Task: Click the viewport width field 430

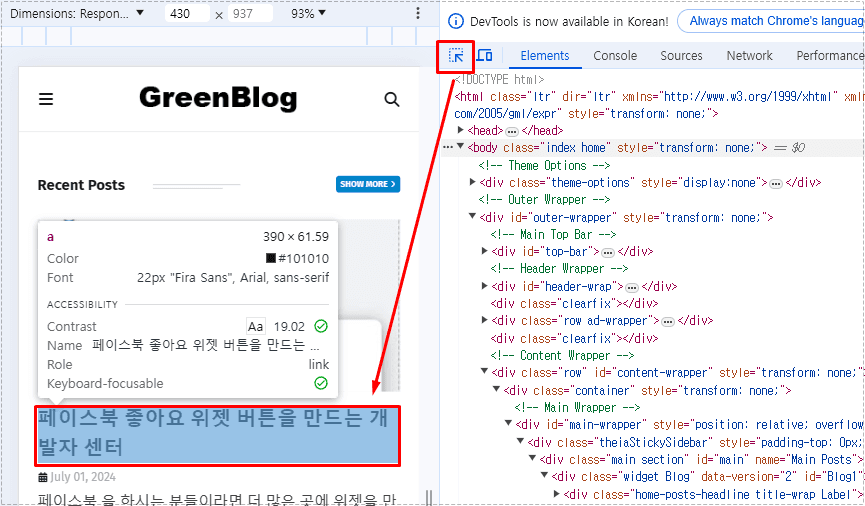Action: 186,14
